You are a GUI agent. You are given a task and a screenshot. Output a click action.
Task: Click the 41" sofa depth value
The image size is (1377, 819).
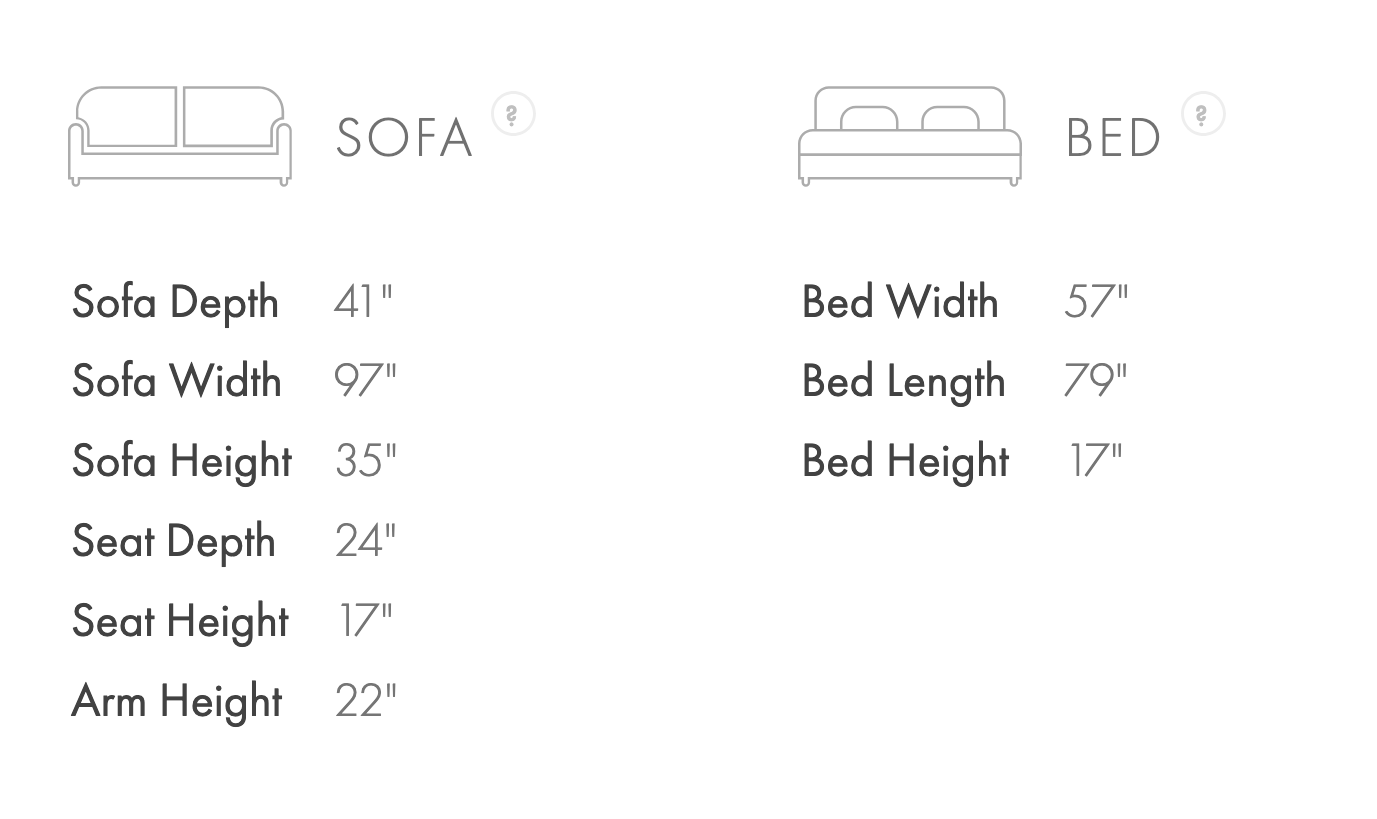click(x=363, y=302)
